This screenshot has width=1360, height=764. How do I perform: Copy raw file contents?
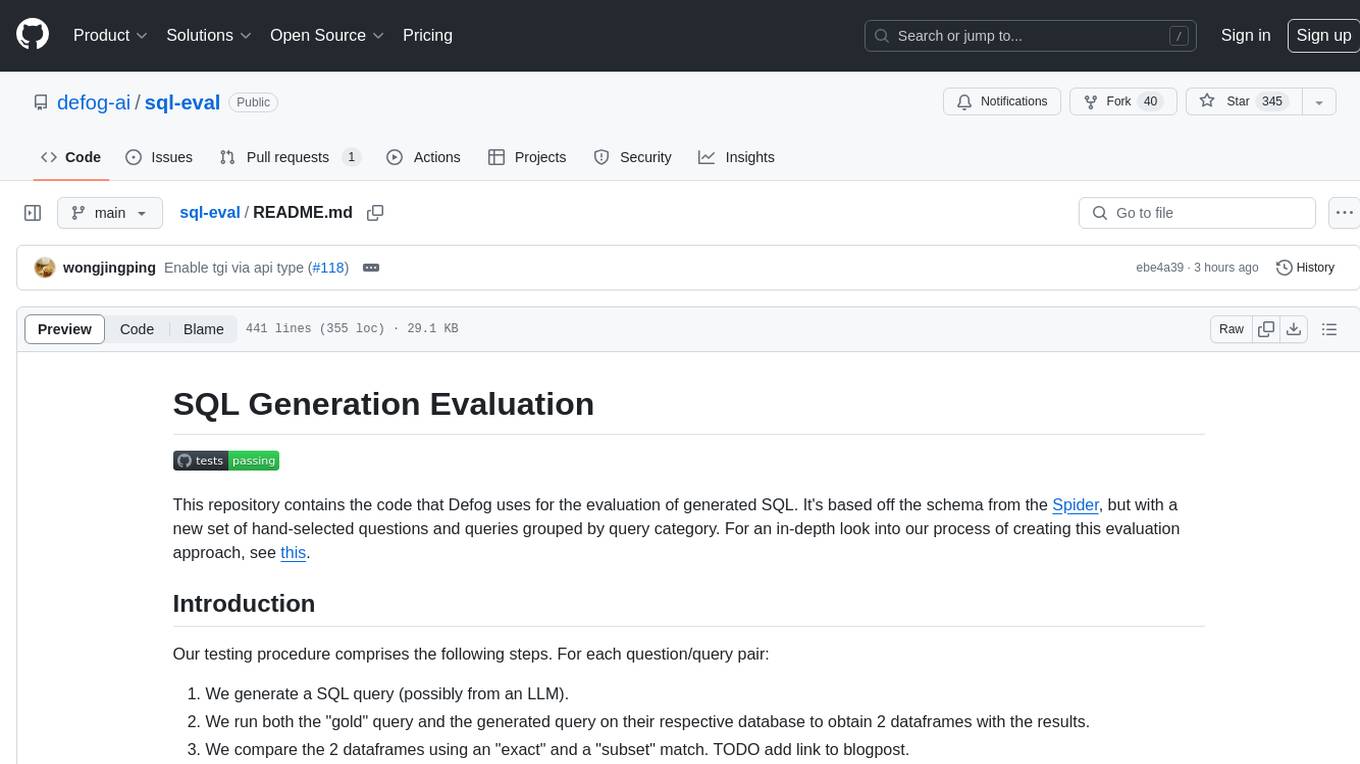1266,329
